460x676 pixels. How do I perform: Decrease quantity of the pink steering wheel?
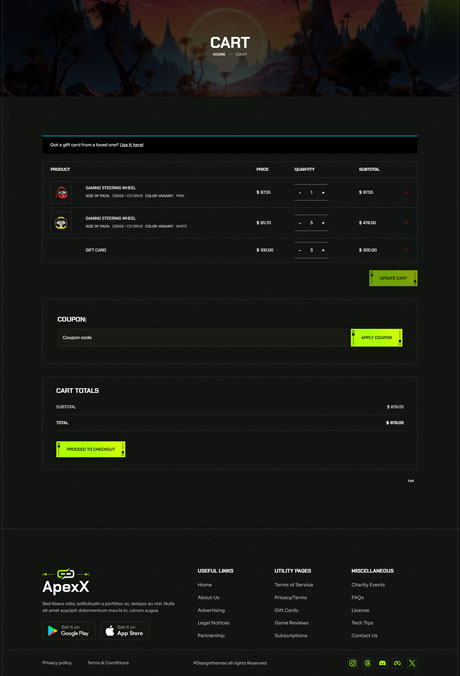tap(300, 193)
